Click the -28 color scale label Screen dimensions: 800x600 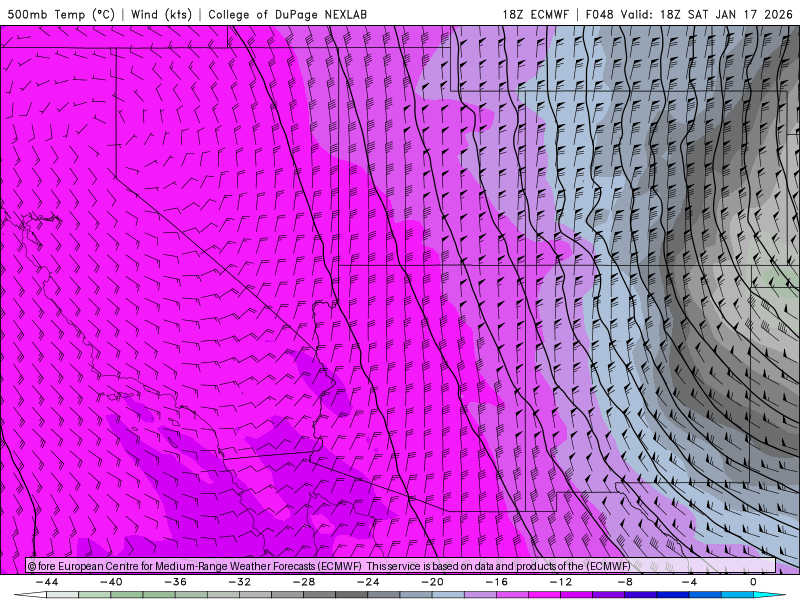pos(304,582)
